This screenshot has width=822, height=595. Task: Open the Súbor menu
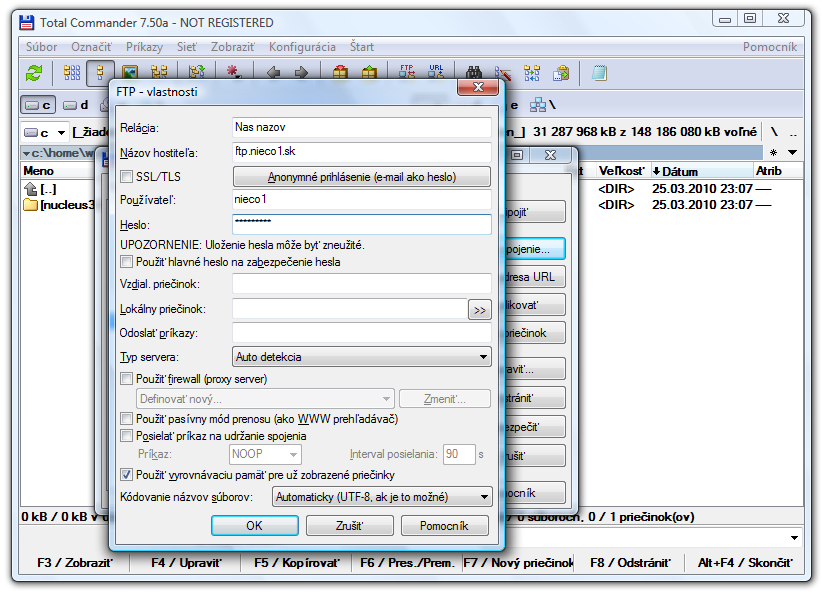[41, 47]
